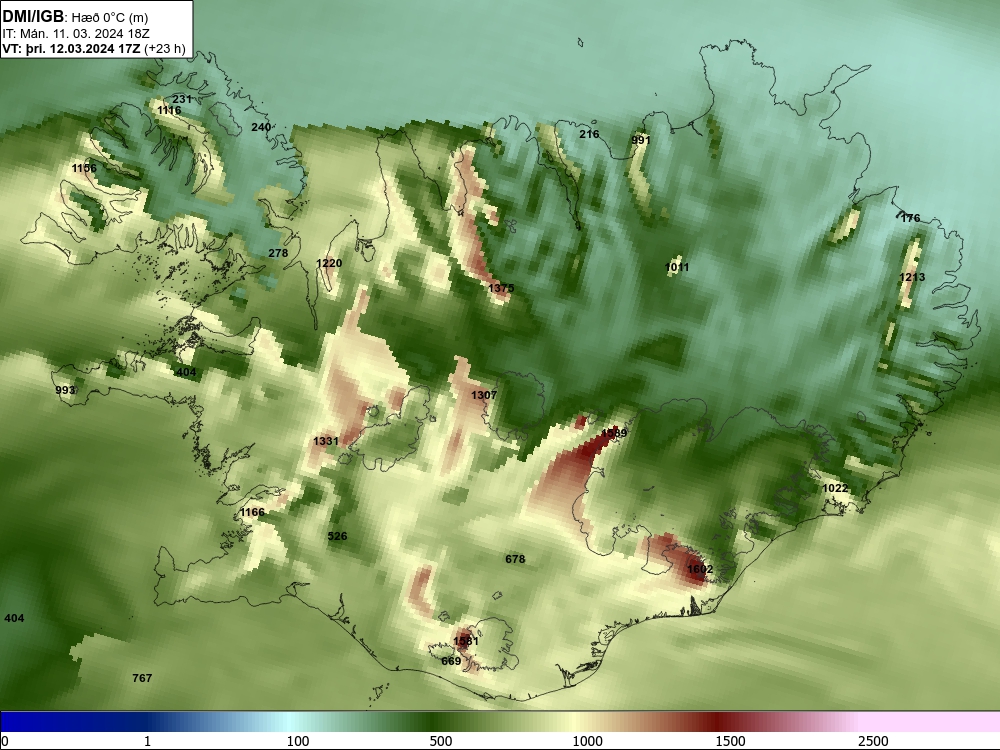Click the map value 1022
Viewport: 1000px width, 750px height.
(835, 489)
